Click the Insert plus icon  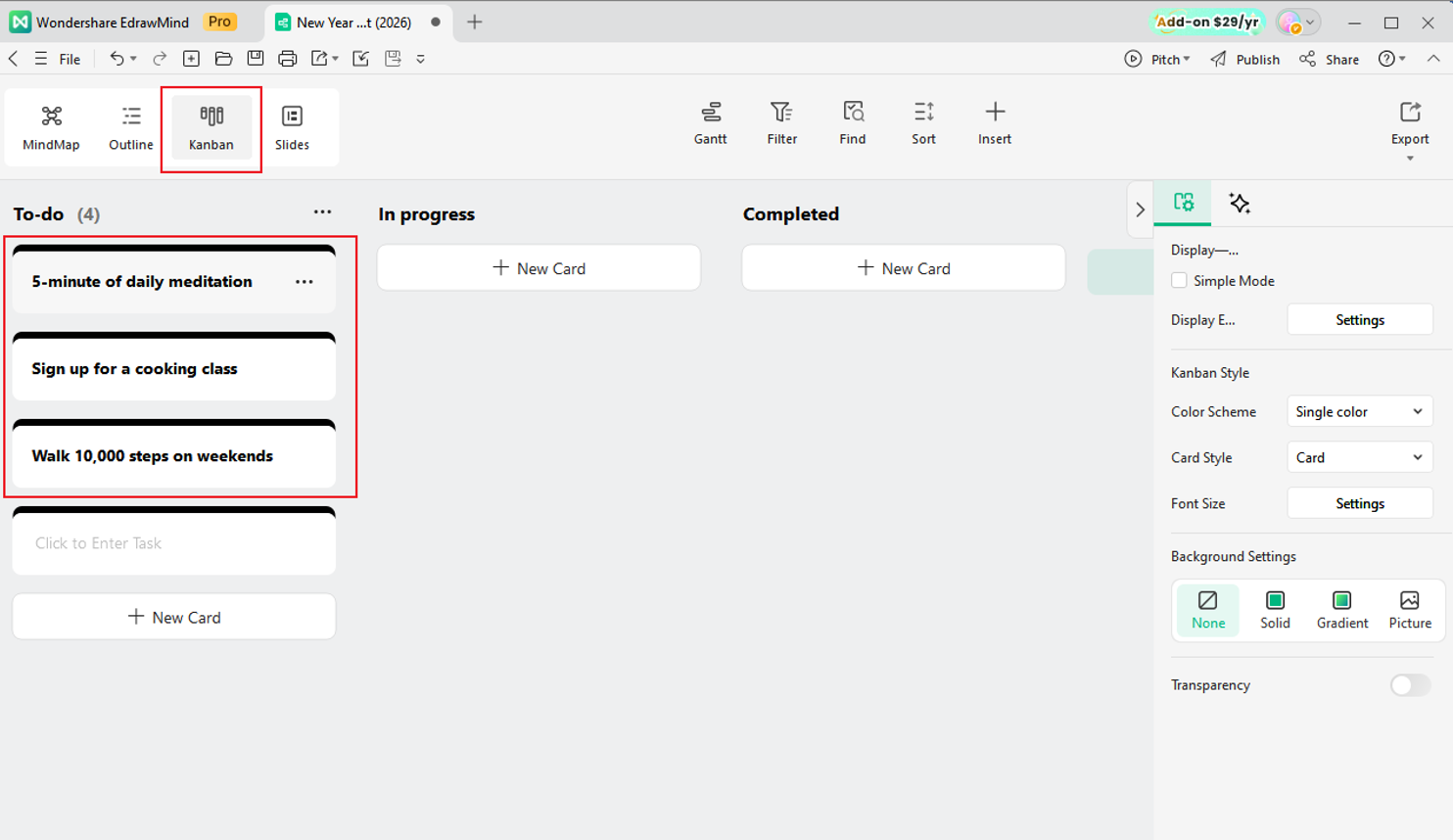[x=994, y=112]
